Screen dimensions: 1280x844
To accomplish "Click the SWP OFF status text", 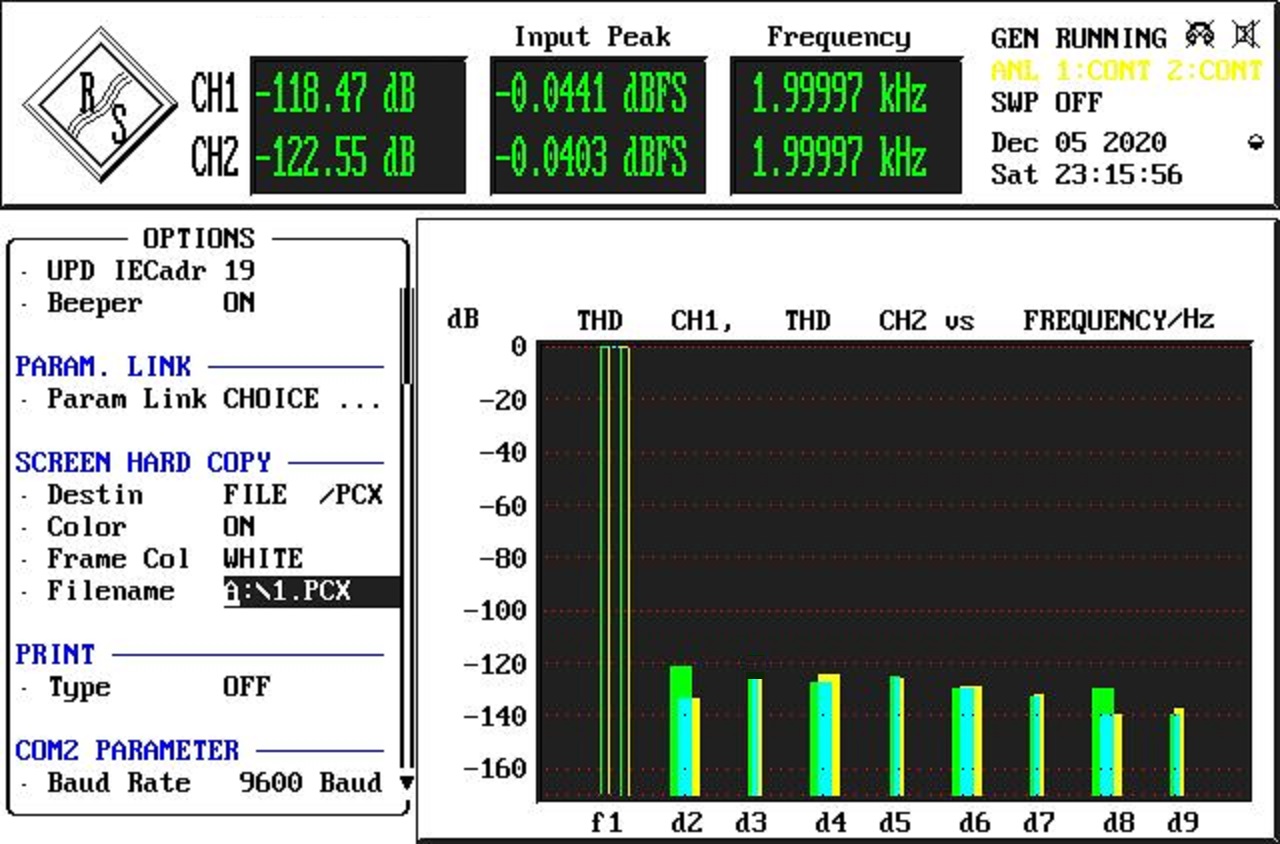I will 1047,103.
